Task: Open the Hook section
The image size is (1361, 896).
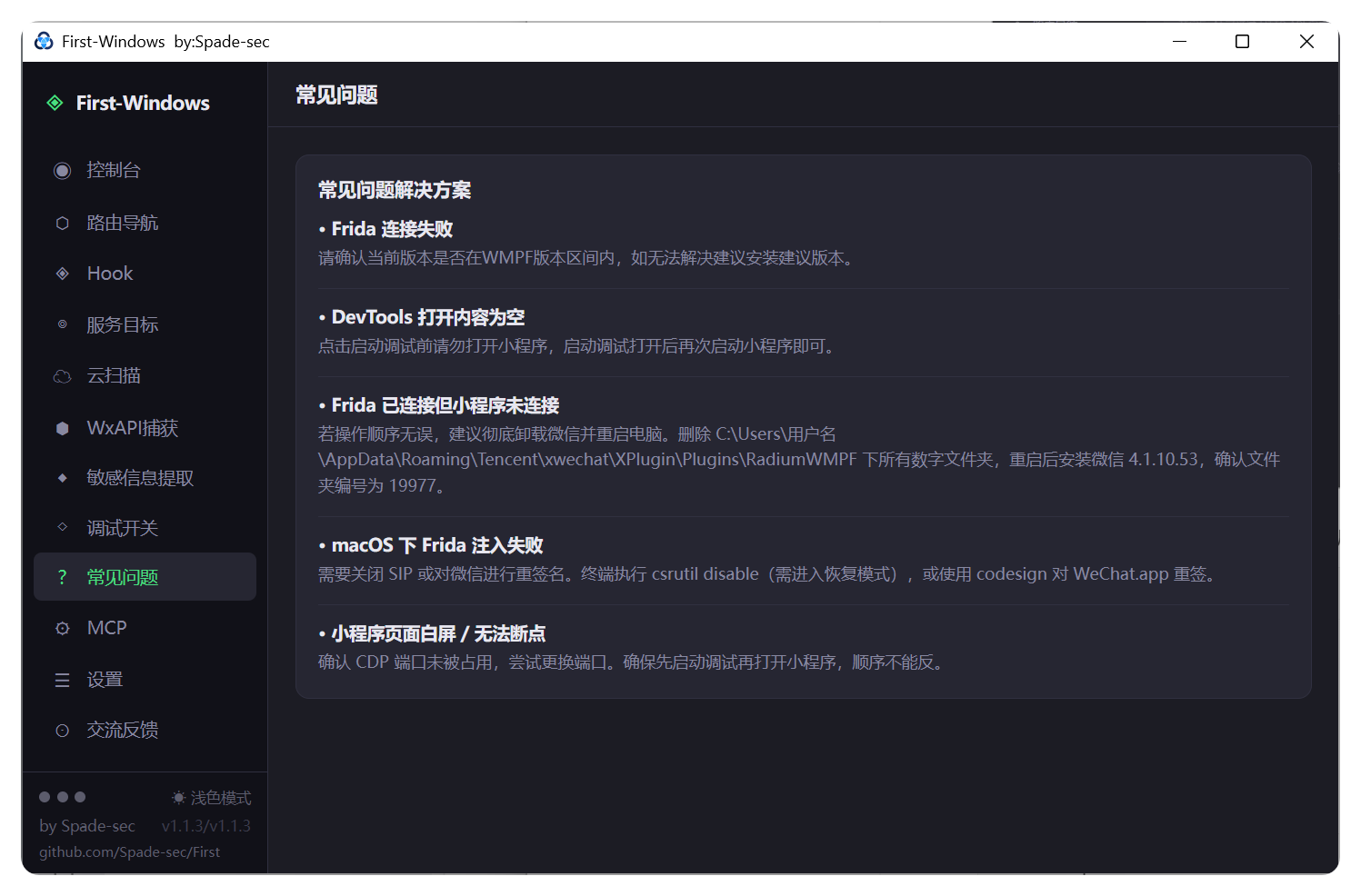Action: click(x=145, y=274)
